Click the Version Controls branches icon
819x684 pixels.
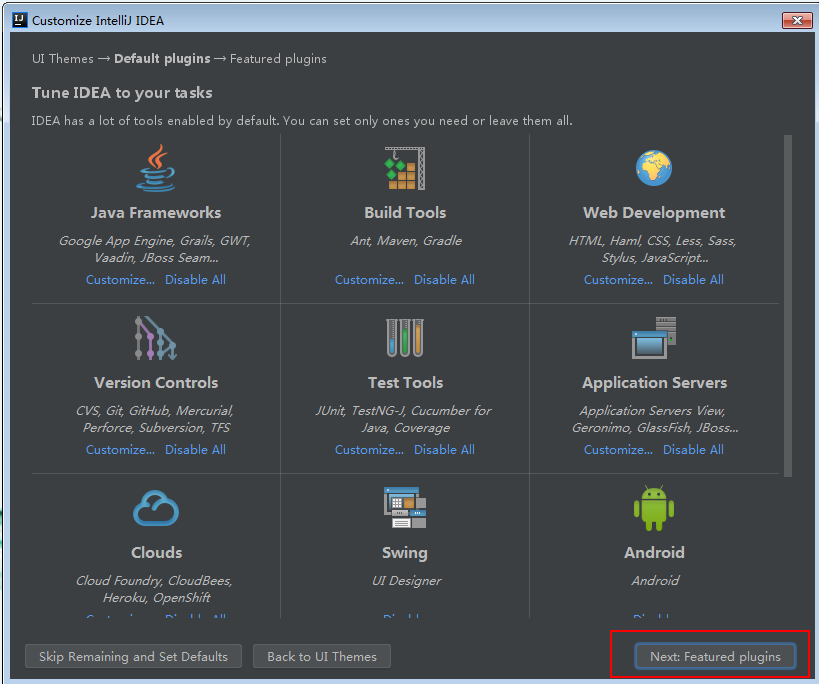pyautogui.click(x=156, y=338)
